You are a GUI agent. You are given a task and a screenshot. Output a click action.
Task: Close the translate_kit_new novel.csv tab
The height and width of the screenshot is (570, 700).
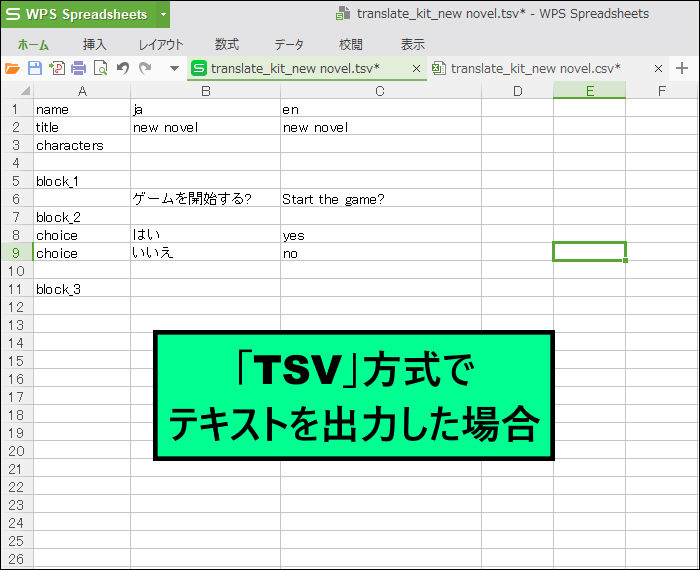tap(658, 68)
